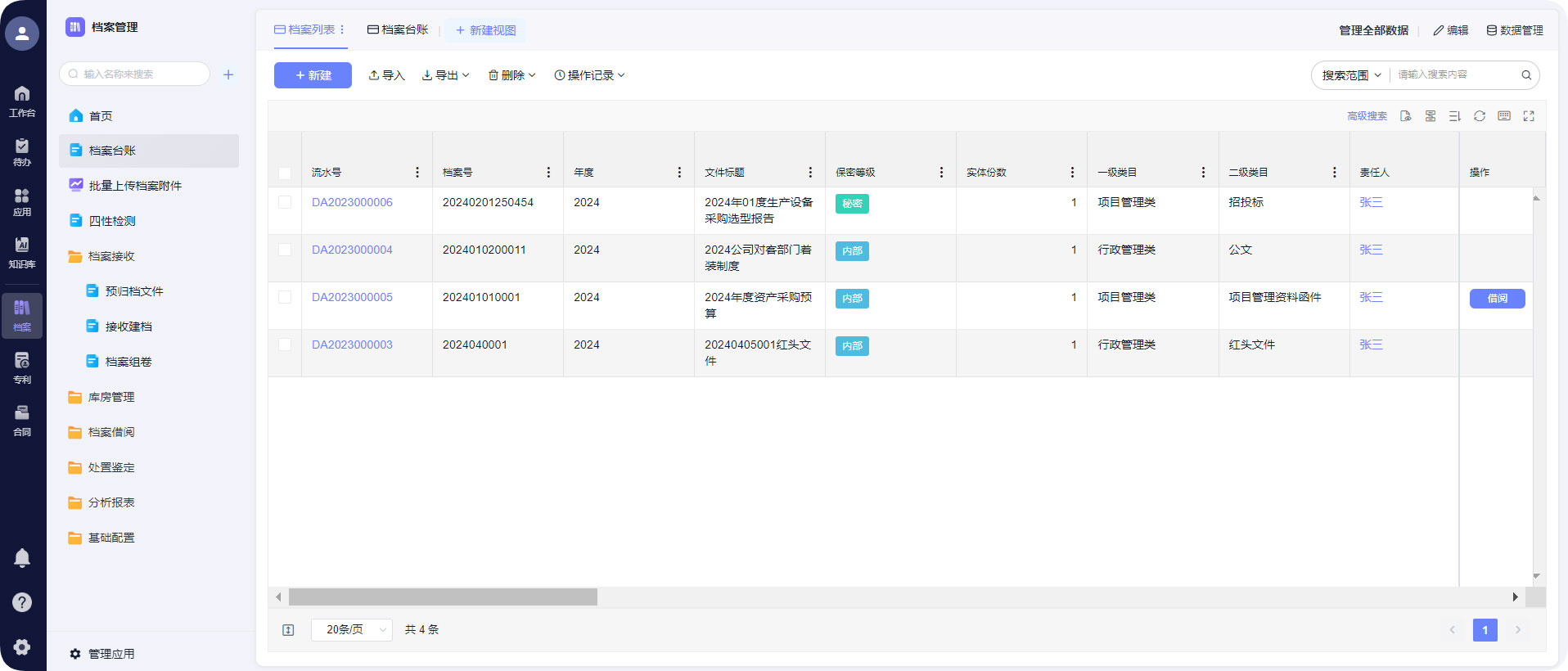Click the search magnifier icon at top right
This screenshot has width=1568, height=671.
pos(1525,75)
